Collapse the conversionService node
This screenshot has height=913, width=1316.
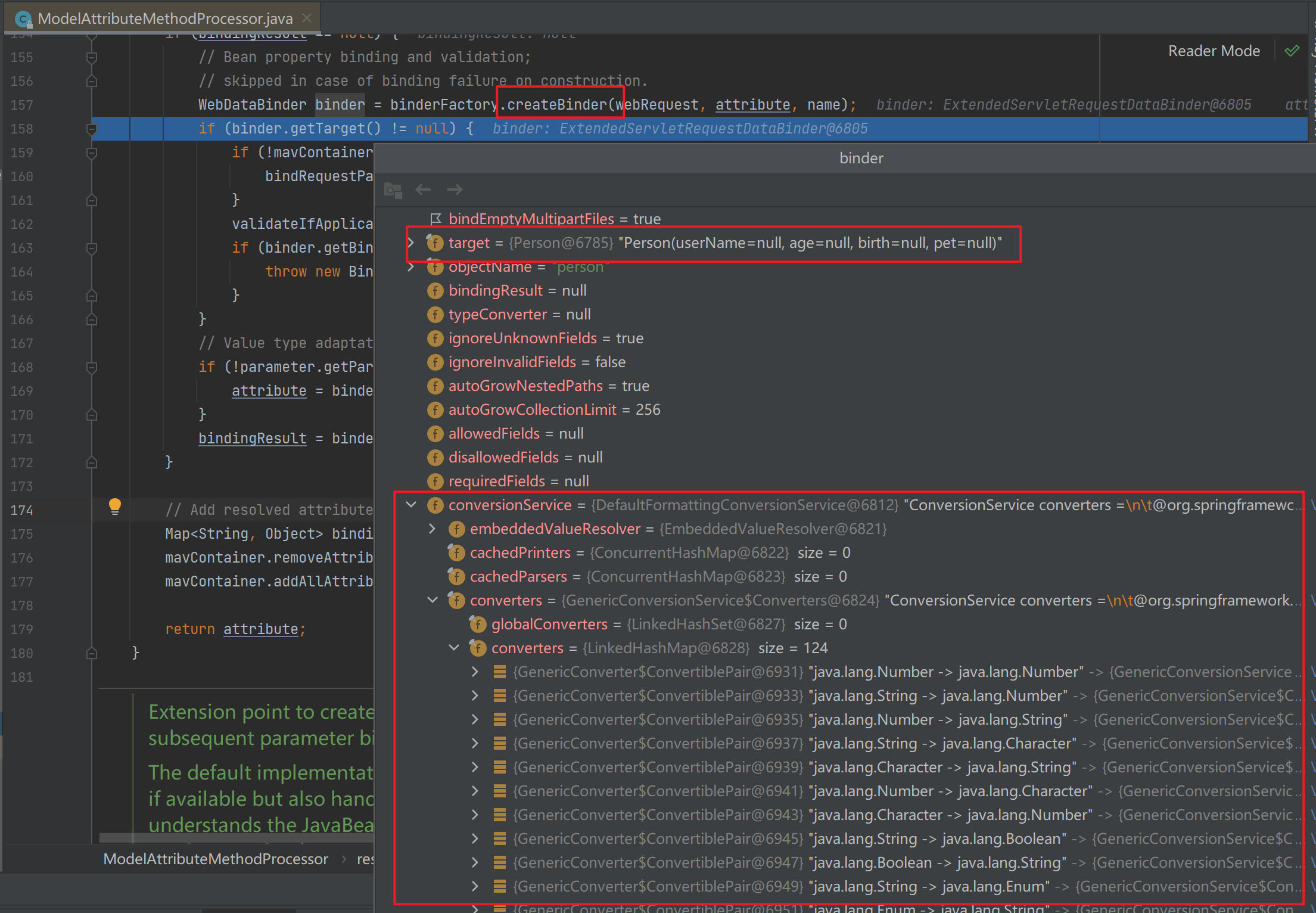(411, 505)
